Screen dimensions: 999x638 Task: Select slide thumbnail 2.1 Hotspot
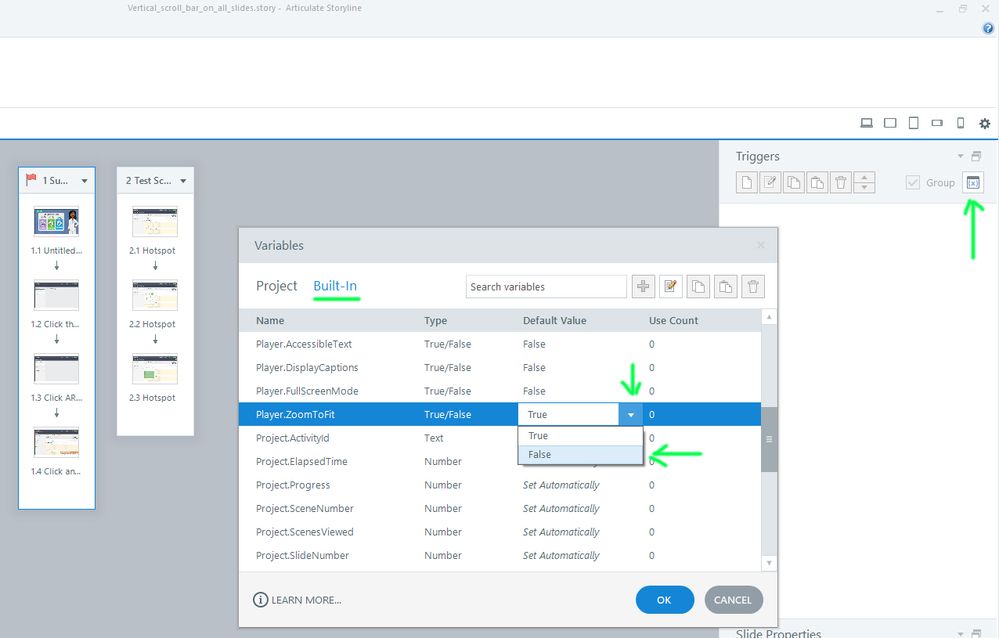(155, 222)
